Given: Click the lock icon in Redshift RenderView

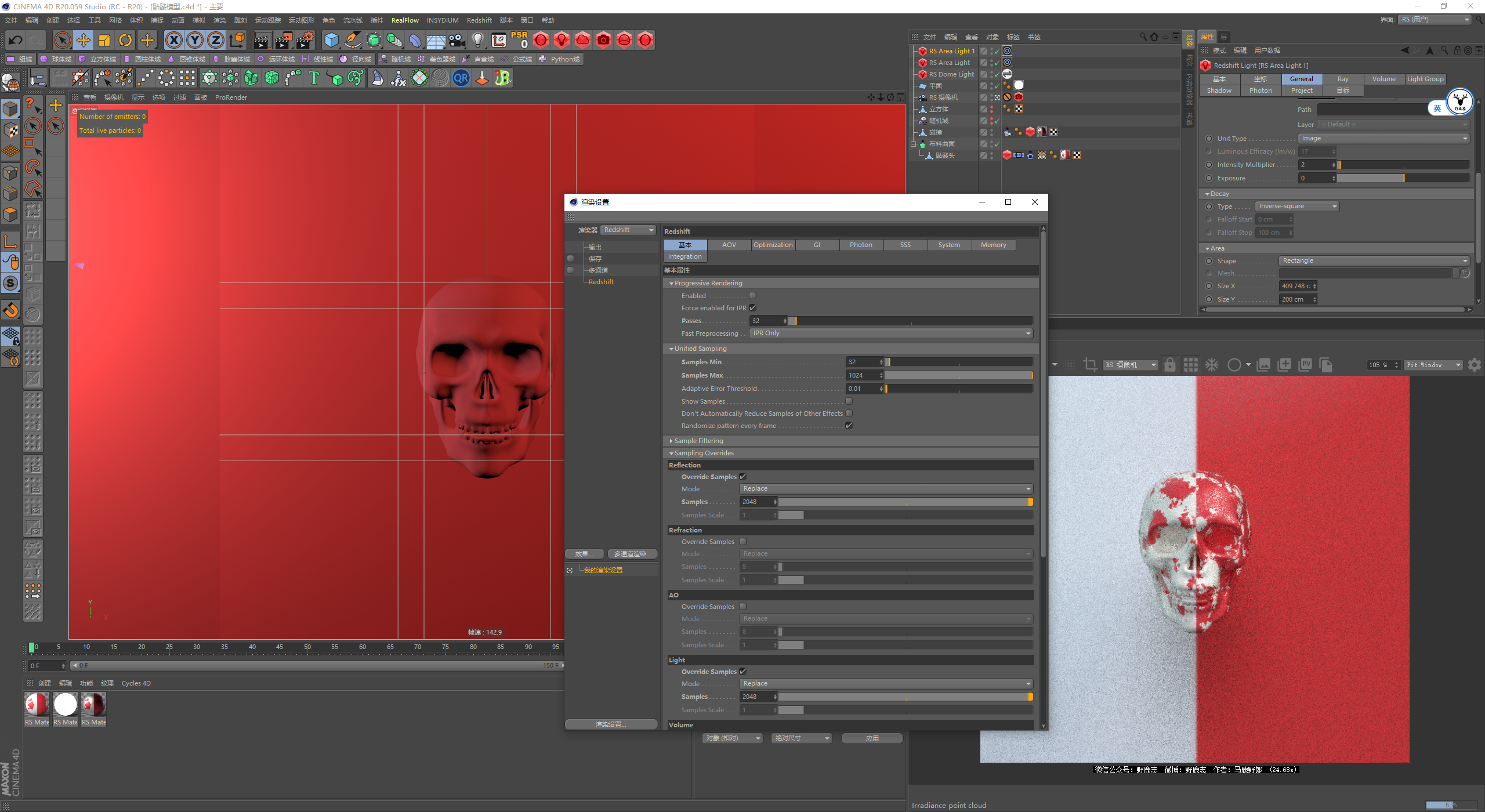Looking at the screenshot, I should [x=1169, y=365].
